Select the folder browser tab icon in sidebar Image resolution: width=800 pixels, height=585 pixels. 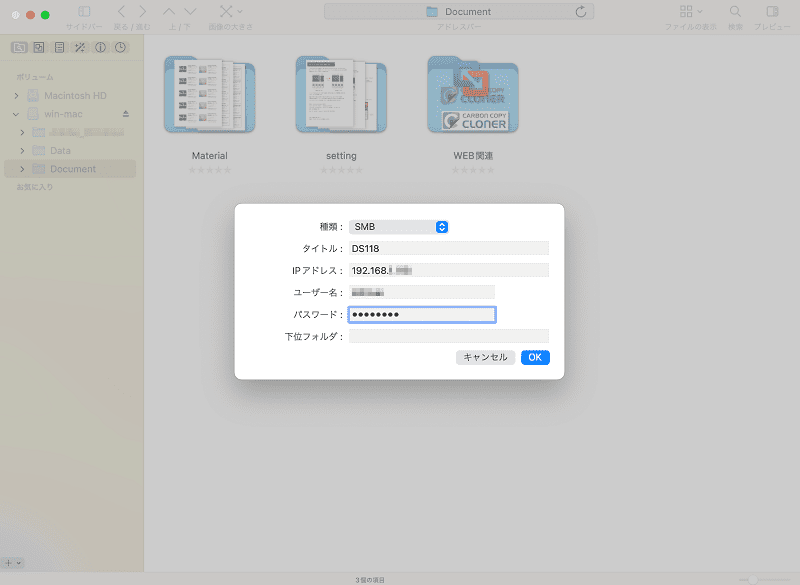tap(19, 47)
